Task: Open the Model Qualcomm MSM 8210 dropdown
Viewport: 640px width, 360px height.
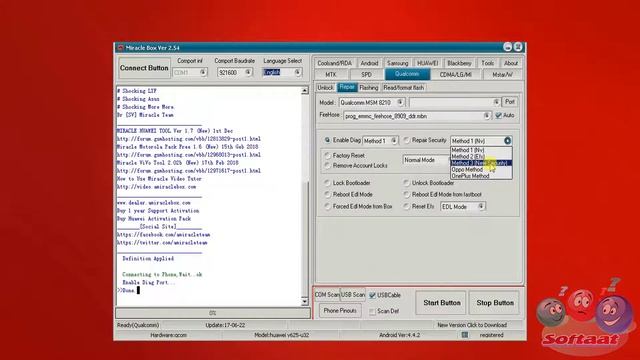Action: (x=400, y=102)
